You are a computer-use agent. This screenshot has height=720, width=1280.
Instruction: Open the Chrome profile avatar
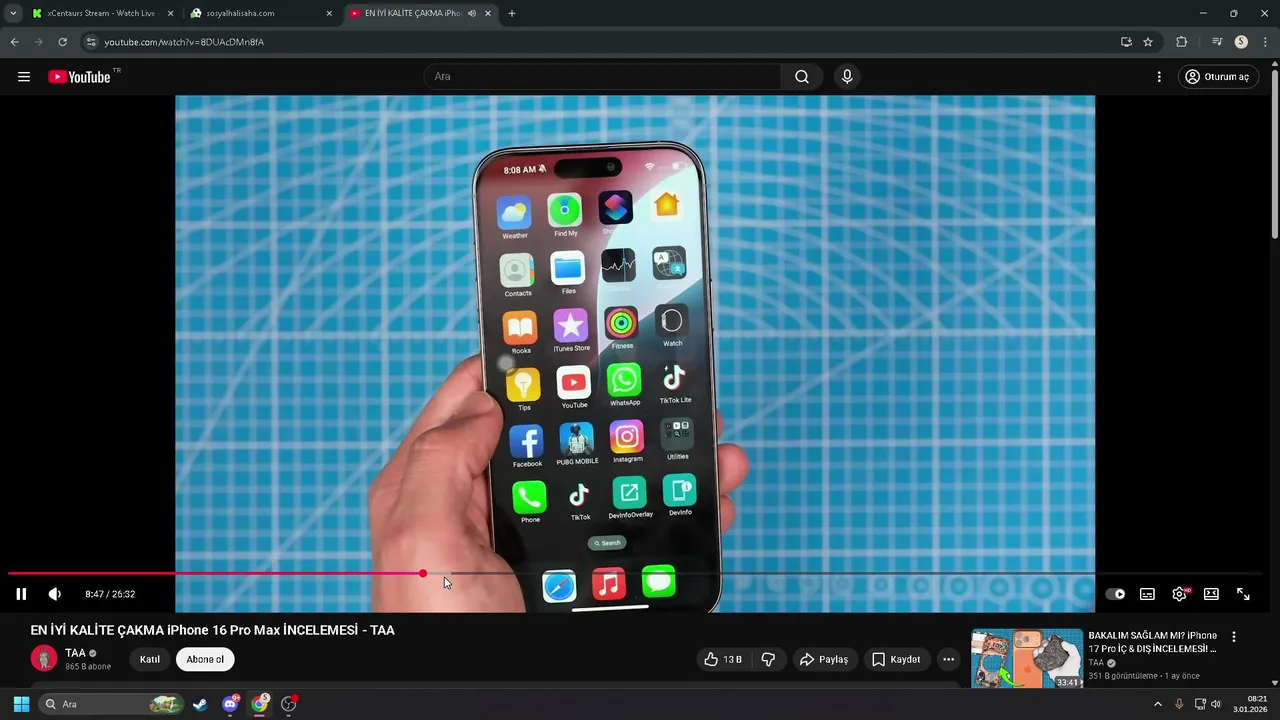click(1241, 42)
